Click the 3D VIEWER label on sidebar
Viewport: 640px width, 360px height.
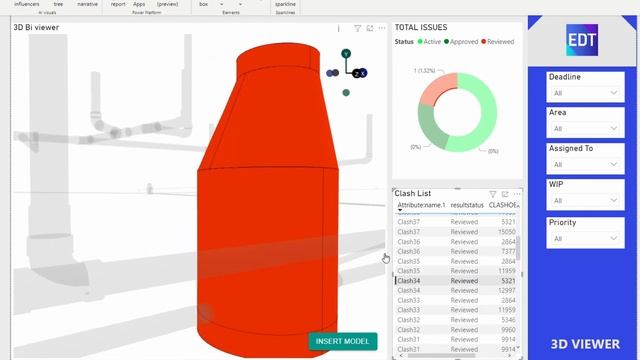coord(585,344)
